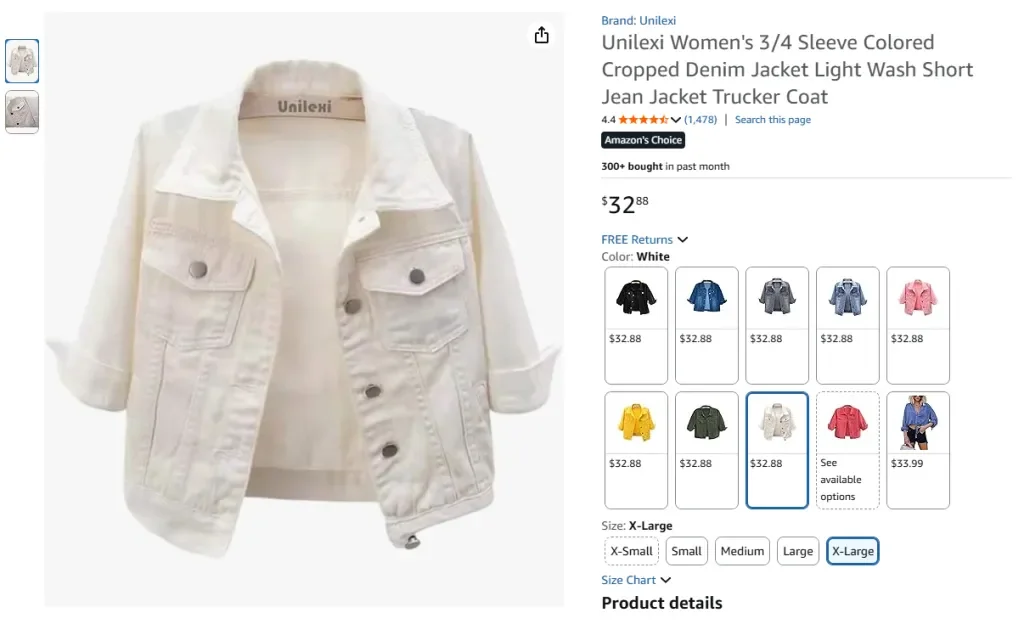Pick the yellow jacket color variant

[x=636, y=423]
